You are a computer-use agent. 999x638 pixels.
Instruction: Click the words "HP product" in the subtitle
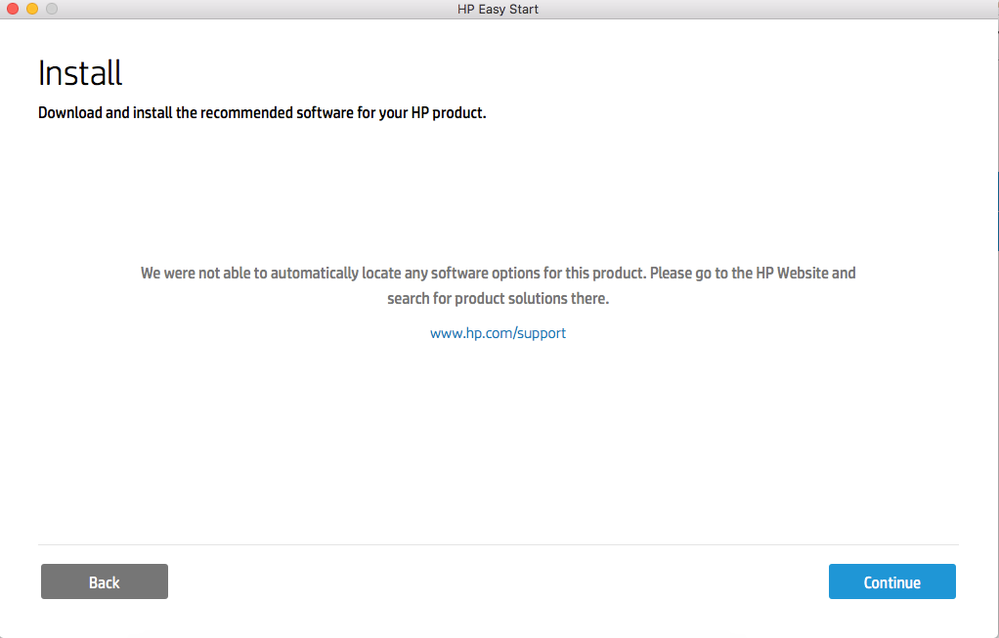447,113
